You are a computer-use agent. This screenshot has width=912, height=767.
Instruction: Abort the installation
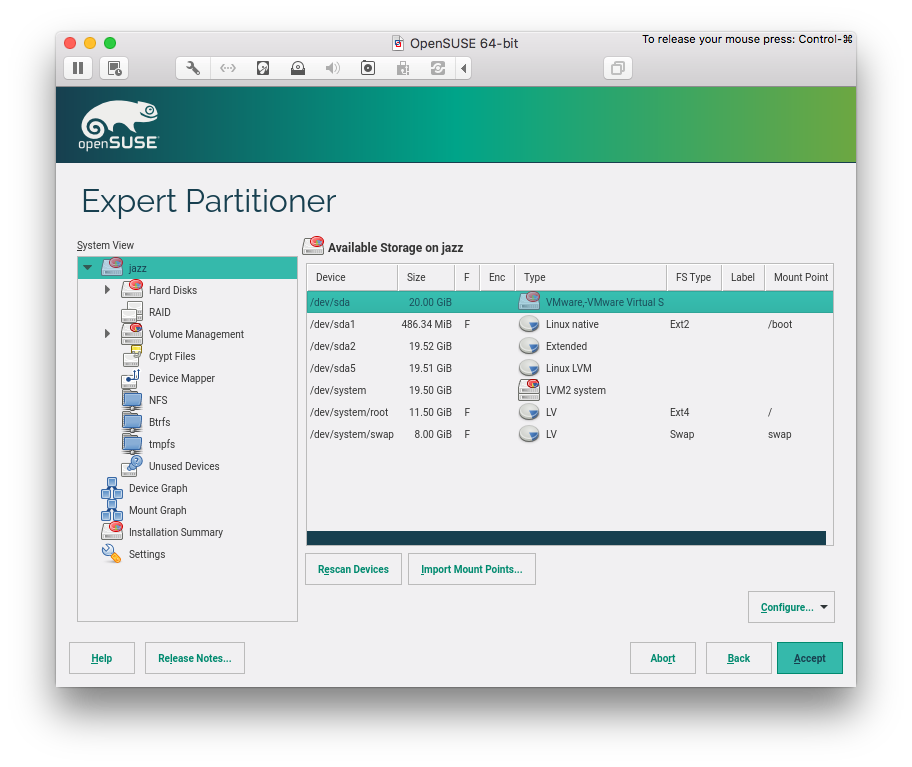coord(662,658)
